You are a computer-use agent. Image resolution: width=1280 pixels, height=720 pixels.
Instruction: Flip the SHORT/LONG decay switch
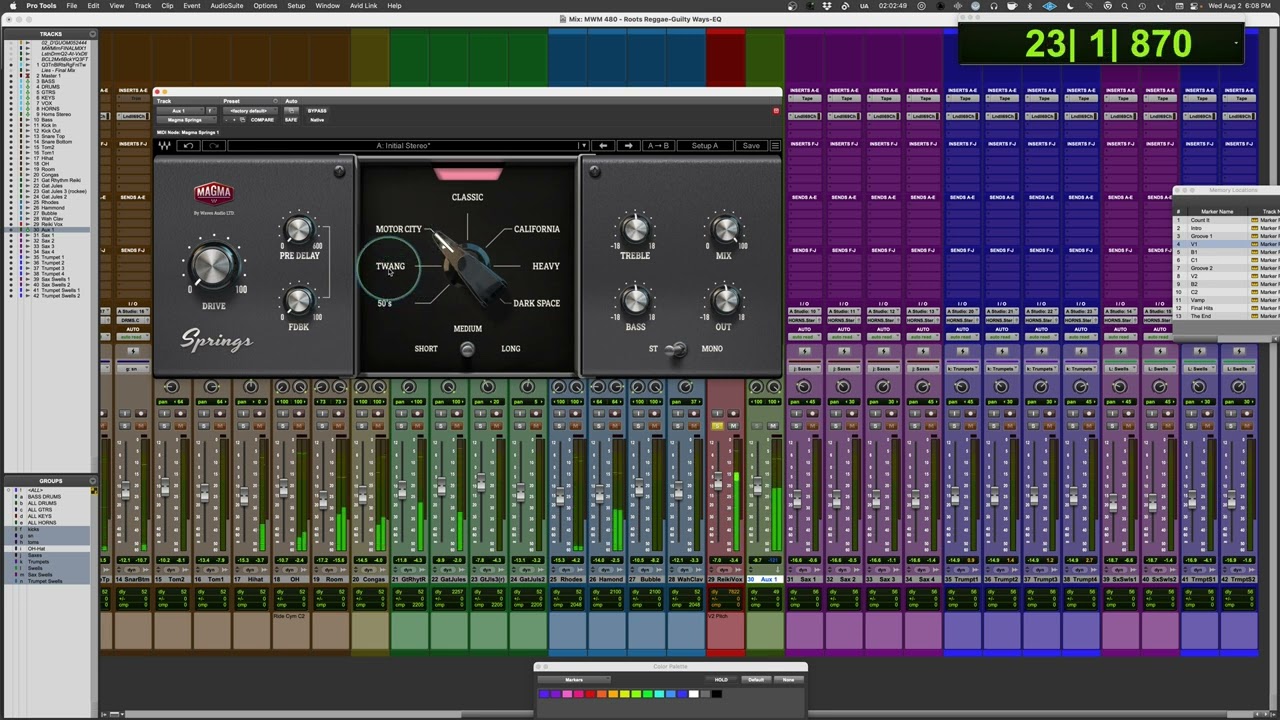[x=467, y=349]
